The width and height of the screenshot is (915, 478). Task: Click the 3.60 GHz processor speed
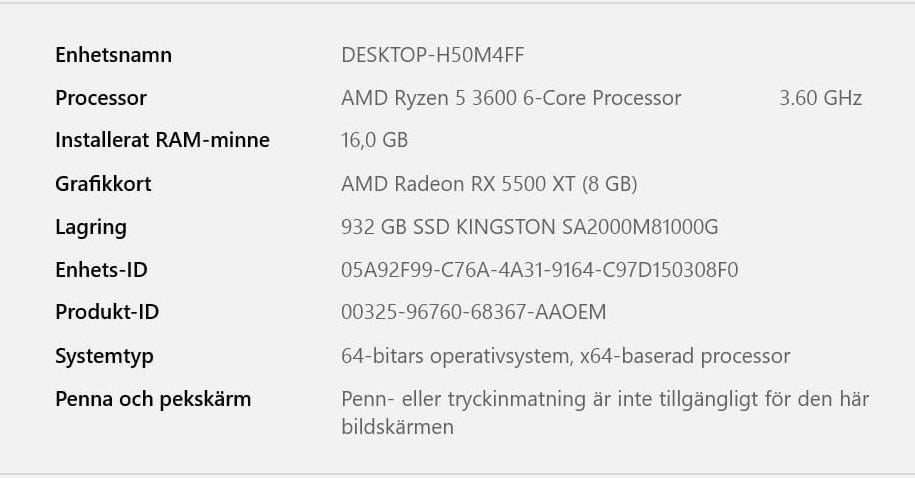[x=820, y=98]
